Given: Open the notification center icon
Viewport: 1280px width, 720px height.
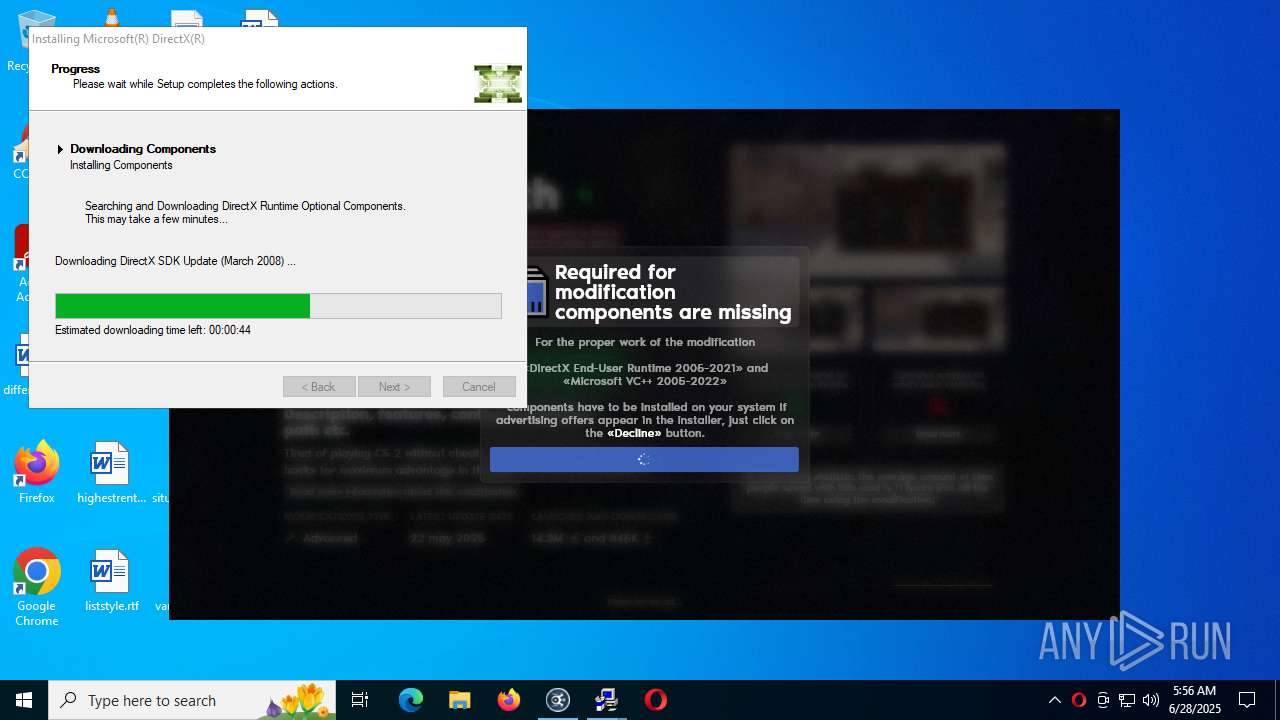Looking at the screenshot, I should (1247, 700).
